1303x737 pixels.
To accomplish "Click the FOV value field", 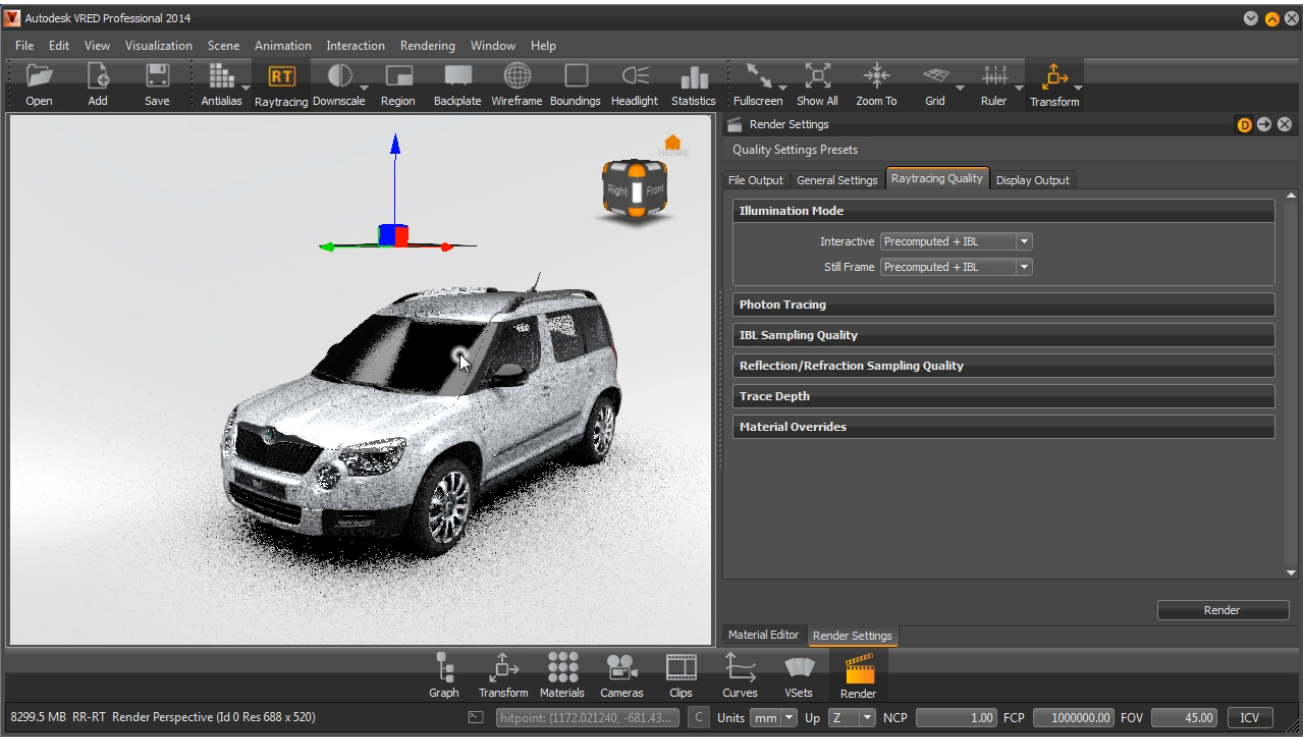I will point(1186,717).
